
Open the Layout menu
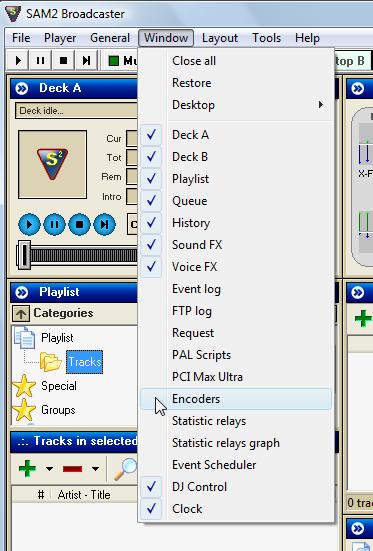pos(220,38)
